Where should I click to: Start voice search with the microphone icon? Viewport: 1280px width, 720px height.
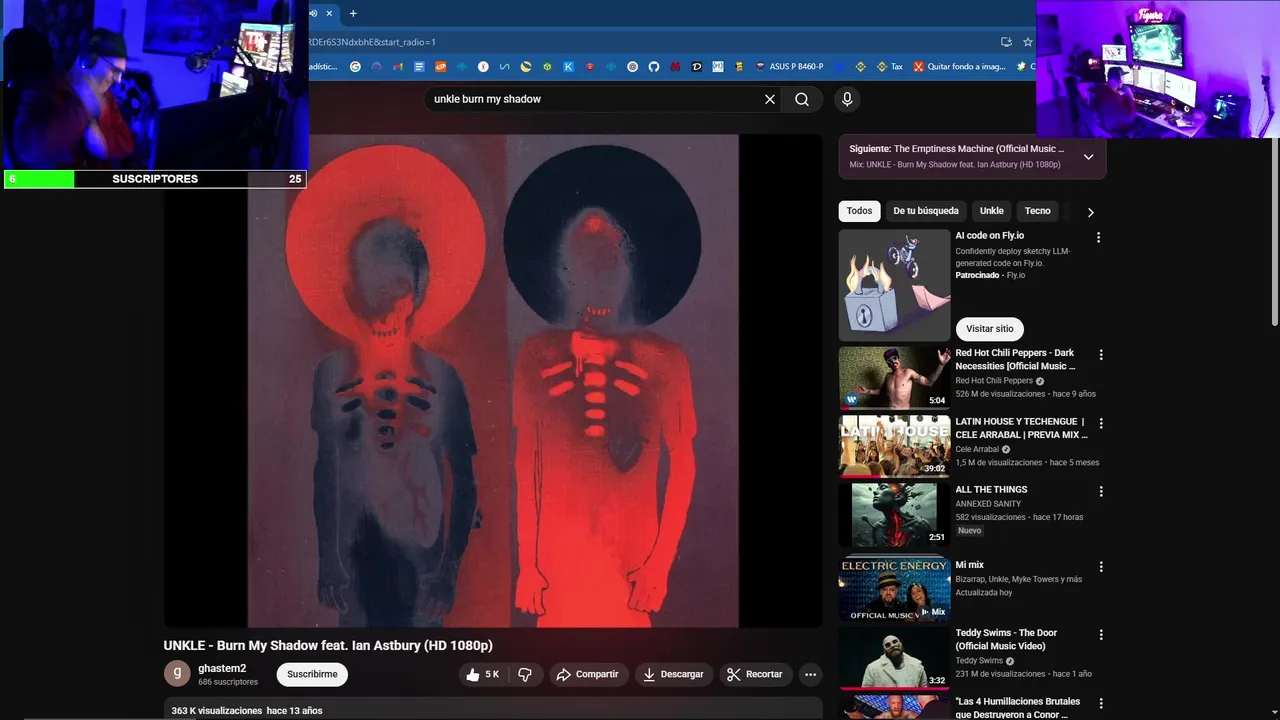pos(847,99)
